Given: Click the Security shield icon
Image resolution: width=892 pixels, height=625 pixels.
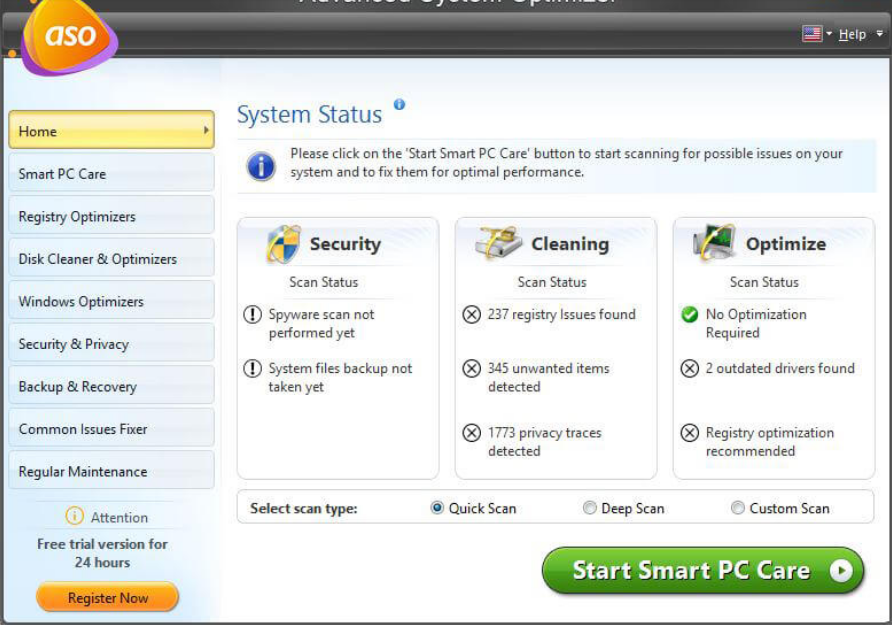Looking at the screenshot, I should [283, 244].
